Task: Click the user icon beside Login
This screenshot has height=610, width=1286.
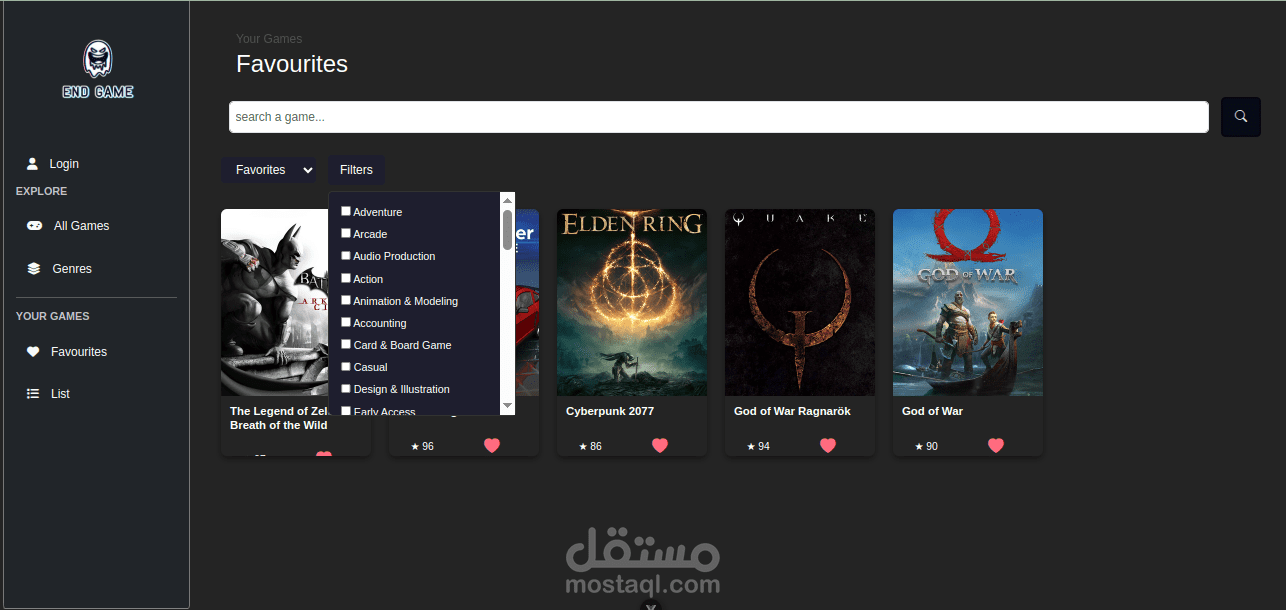Action: coord(32,163)
